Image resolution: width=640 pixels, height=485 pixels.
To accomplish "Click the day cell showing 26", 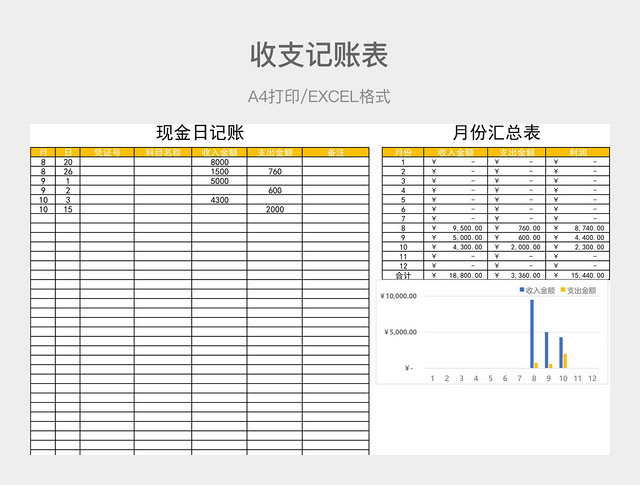I will point(68,171).
